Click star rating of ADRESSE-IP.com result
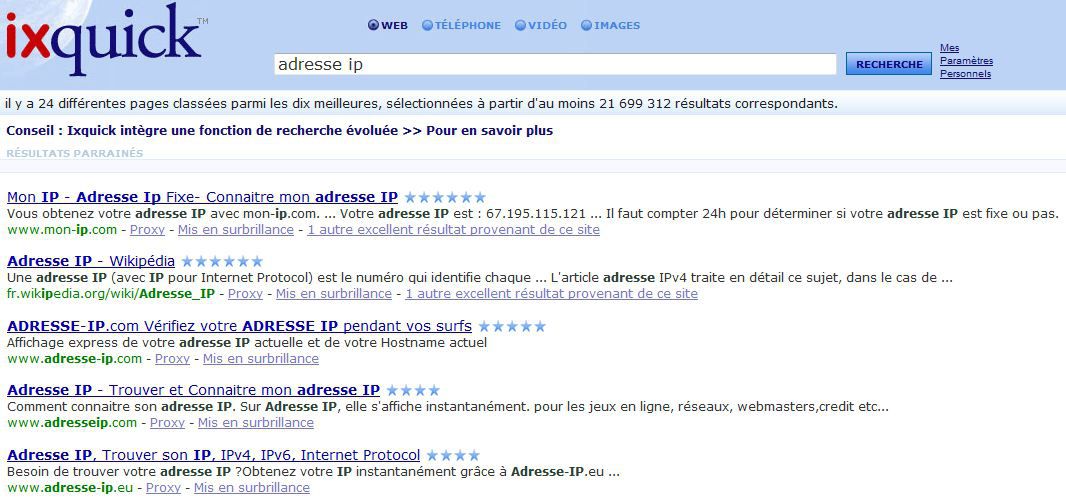1066x503 pixels. click(513, 326)
